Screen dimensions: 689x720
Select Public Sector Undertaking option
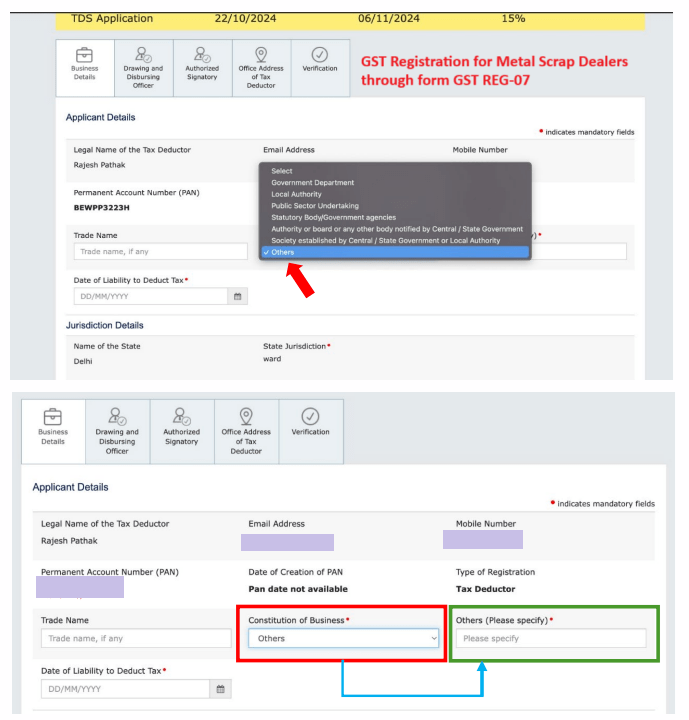click(x=314, y=205)
